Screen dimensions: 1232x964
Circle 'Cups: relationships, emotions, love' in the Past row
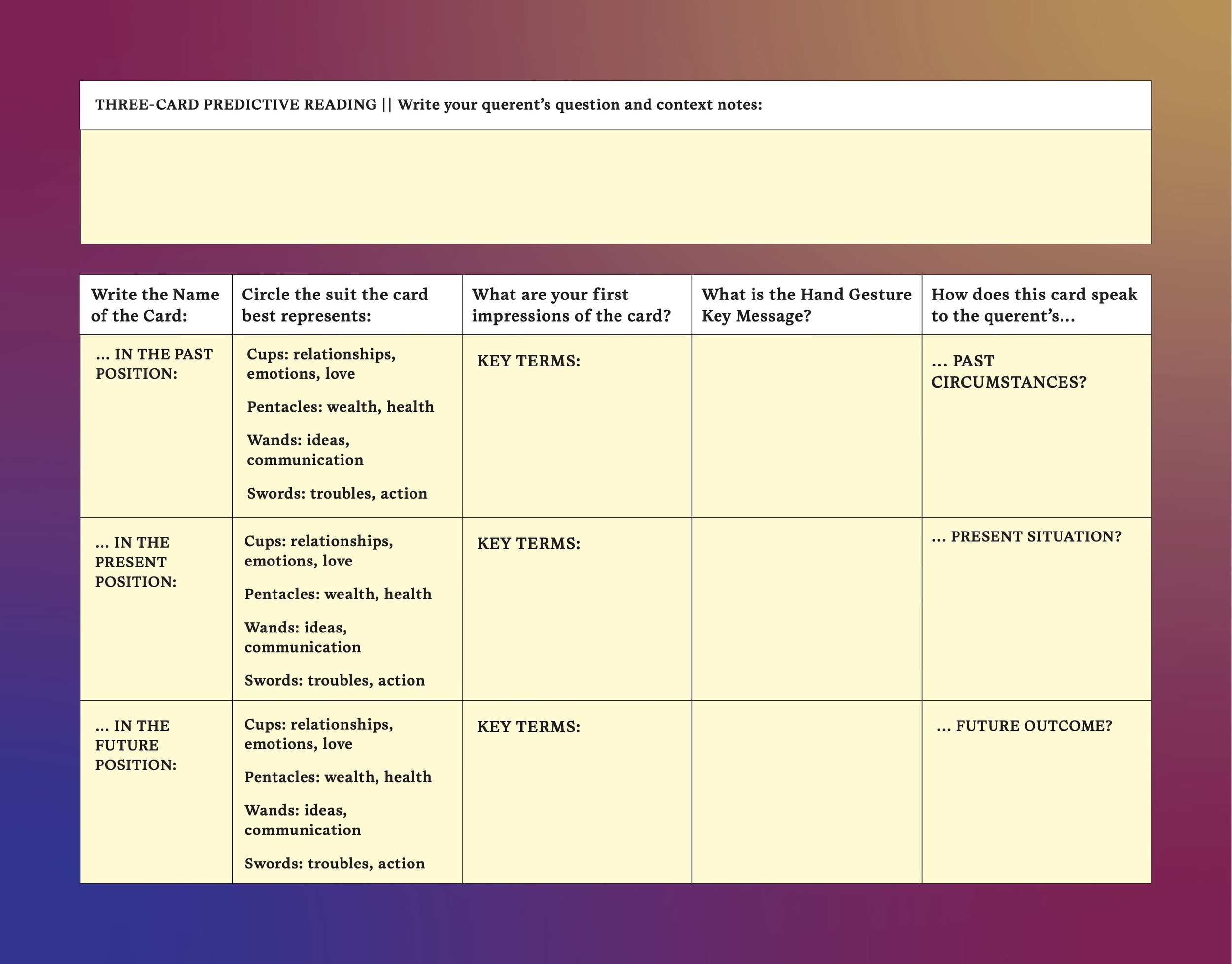coord(321,364)
